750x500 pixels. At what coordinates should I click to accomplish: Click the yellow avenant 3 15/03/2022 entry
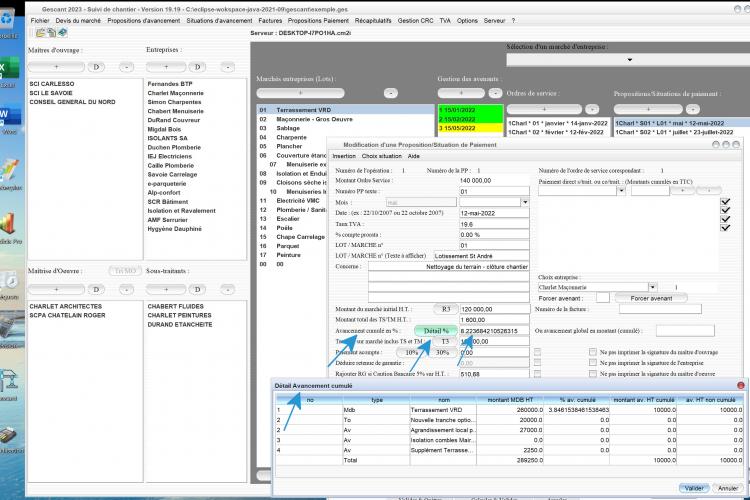click(470, 128)
